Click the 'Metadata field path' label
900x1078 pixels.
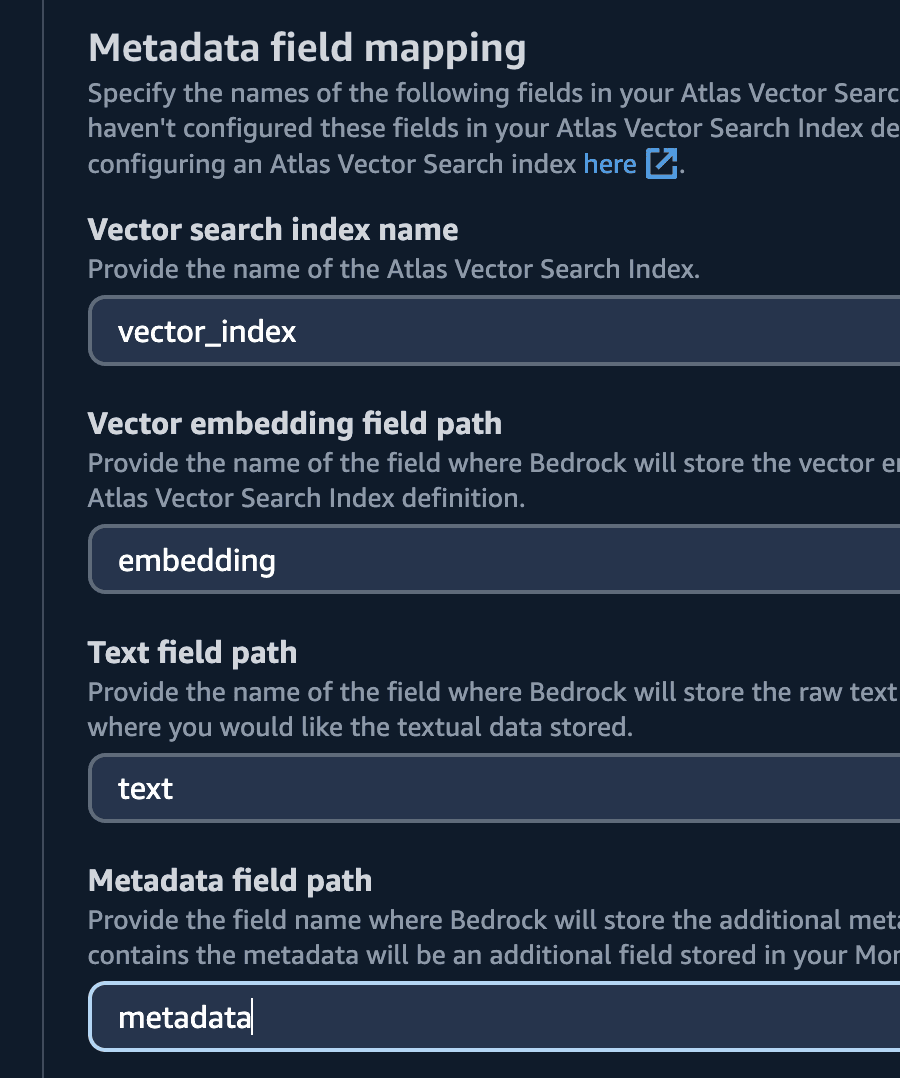coord(232,880)
